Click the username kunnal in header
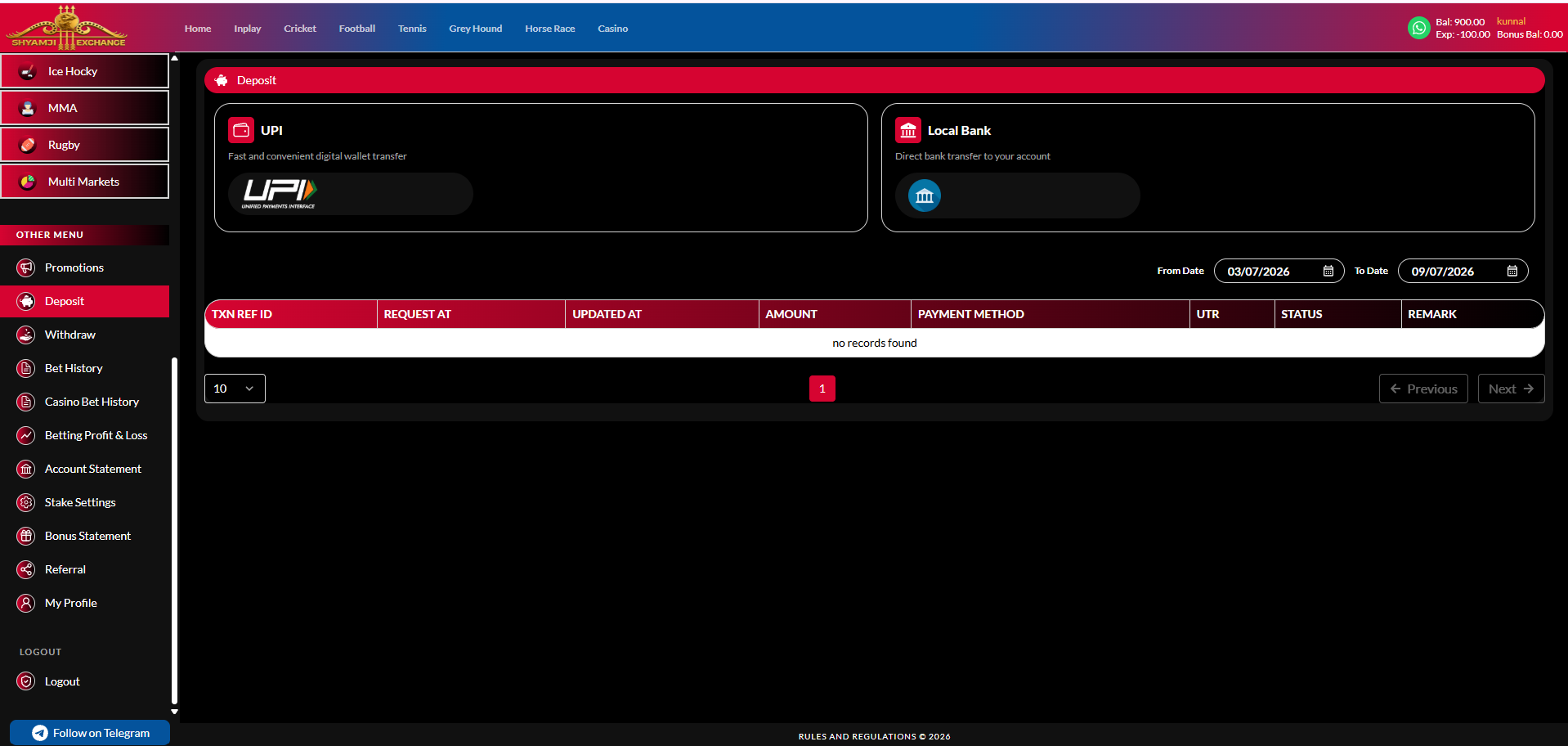The image size is (1568, 746). (1511, 21)
